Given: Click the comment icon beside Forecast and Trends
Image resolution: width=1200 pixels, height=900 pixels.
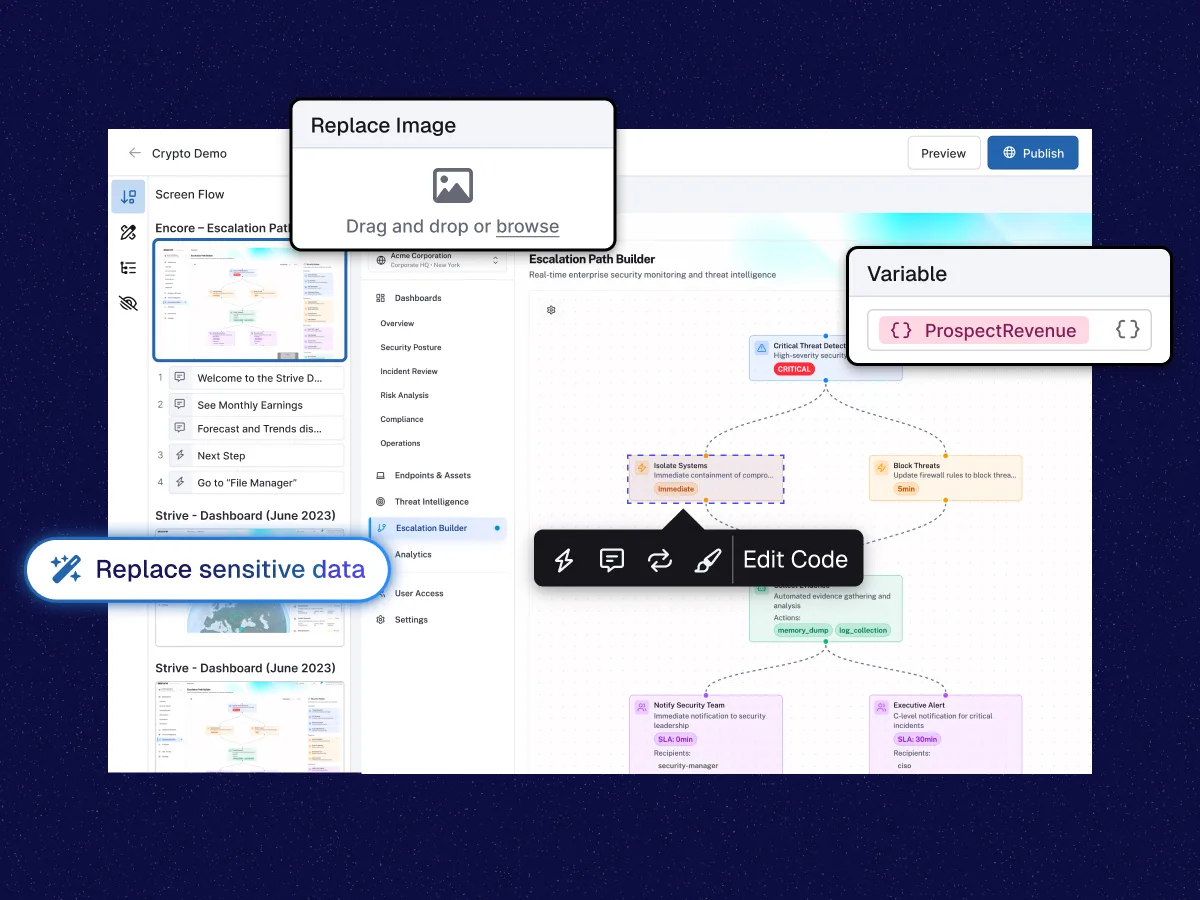Looking at the screenshot, I should click(x=180, y=428).
